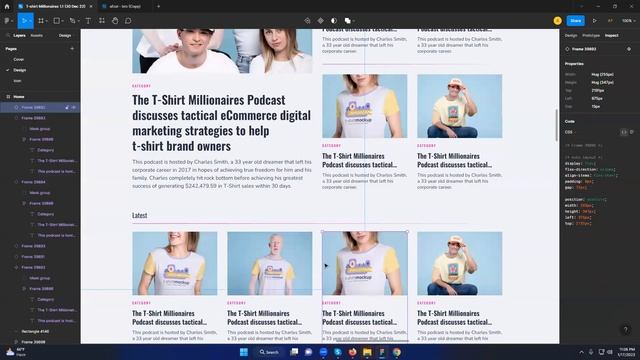Click the Boolean groups icon
Screen dimensions: 640x360
coord(347,20)
